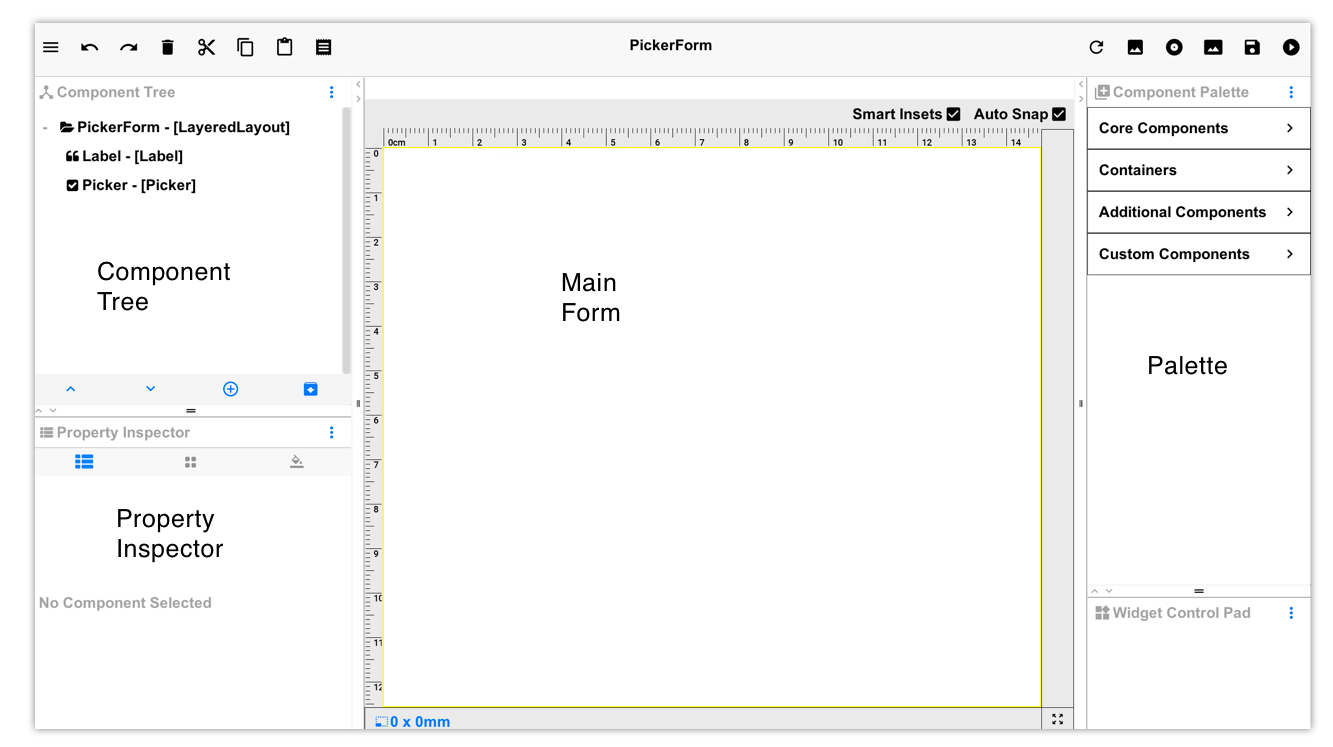Open the hamburger menu
Image resolution: width=1333 pixels, height=747 pixels.
click(x=50, y=46)
